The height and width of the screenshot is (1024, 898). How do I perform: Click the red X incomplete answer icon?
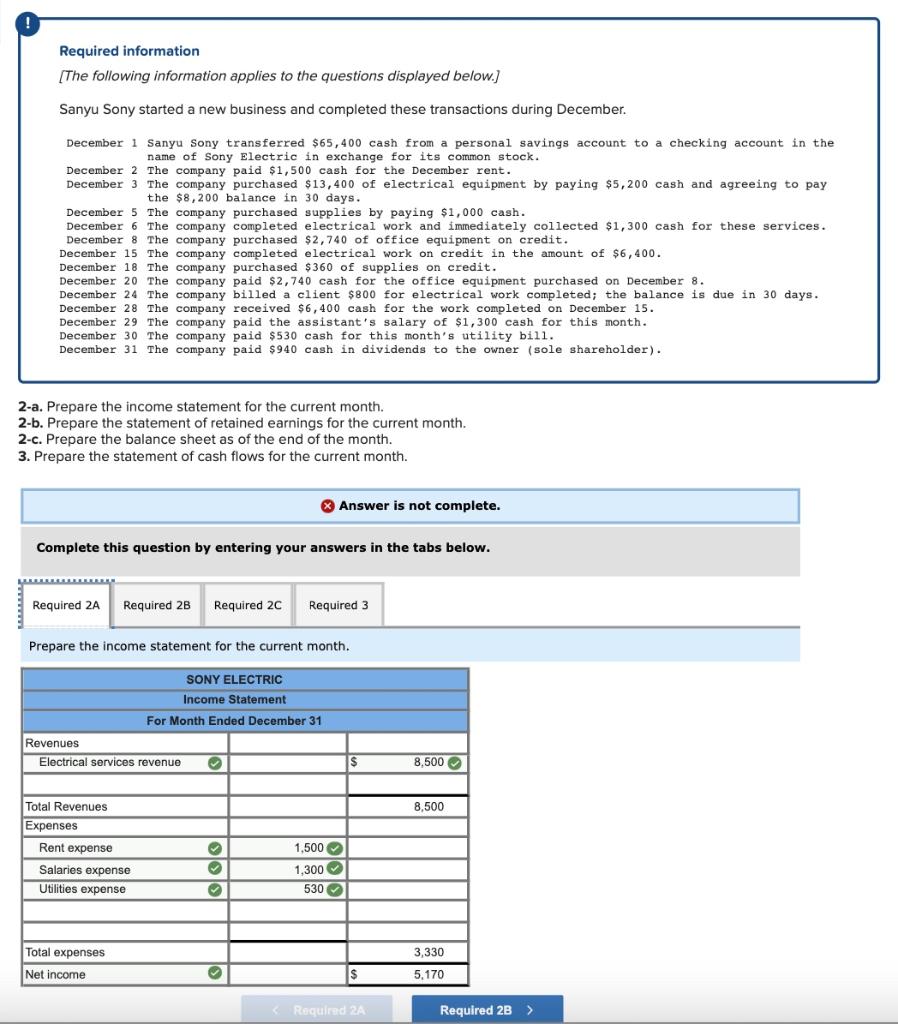328,506
